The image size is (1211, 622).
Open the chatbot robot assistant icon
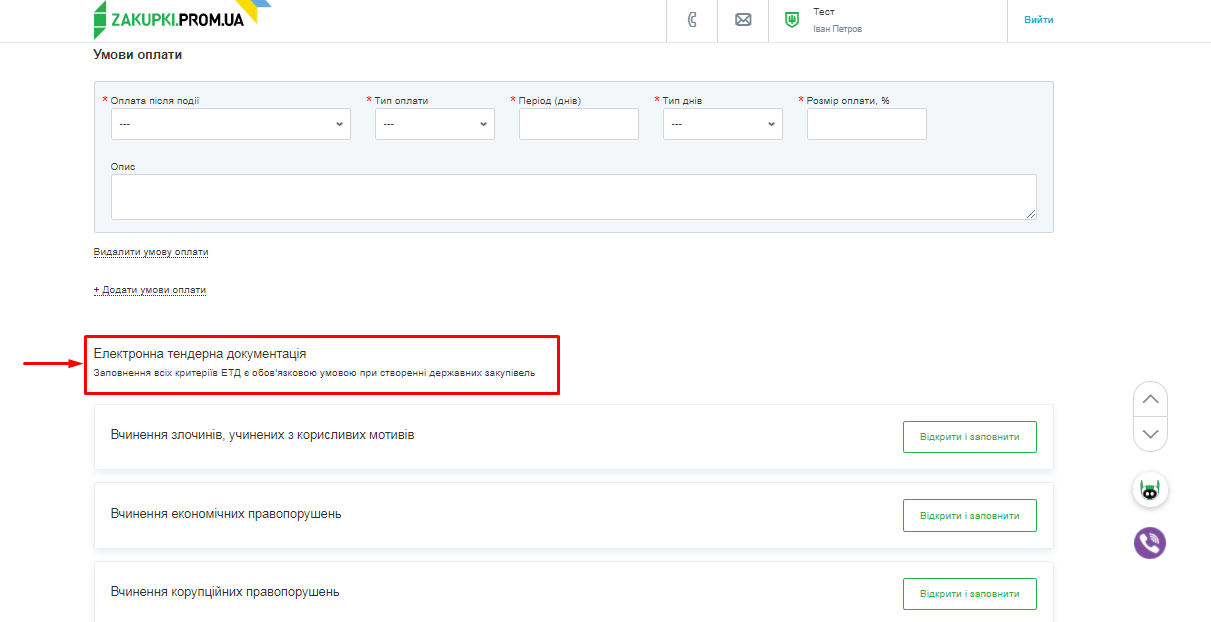[x=1150, y=490]
